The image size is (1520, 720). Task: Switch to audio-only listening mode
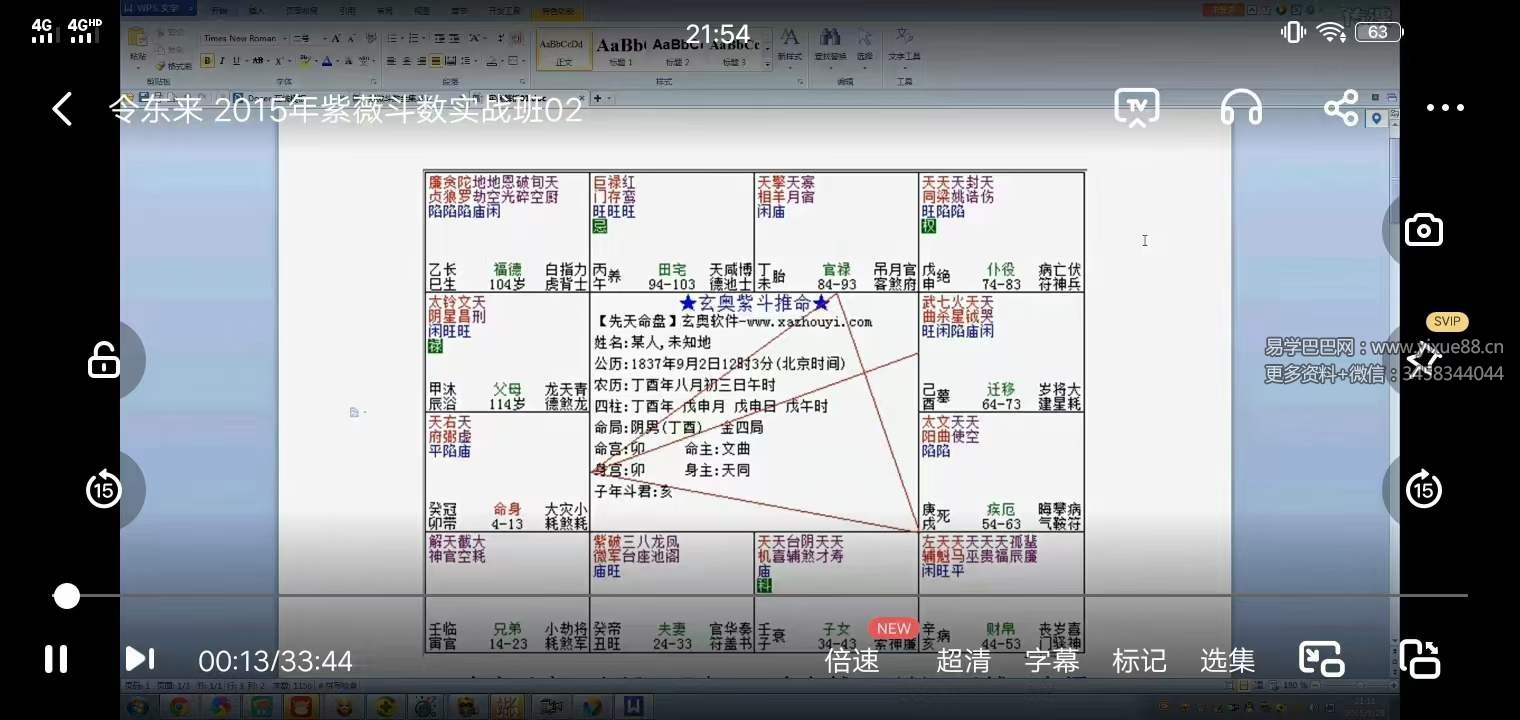pyautogui.click(x=1240, y=108)
